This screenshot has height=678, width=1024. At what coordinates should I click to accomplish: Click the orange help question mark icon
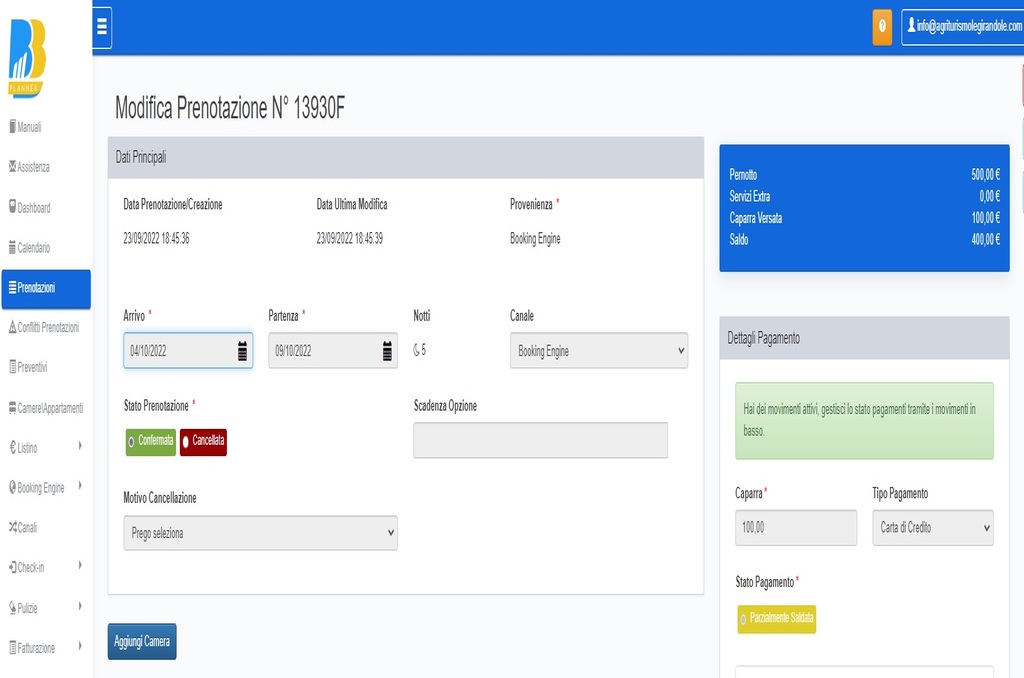point(882,27)
